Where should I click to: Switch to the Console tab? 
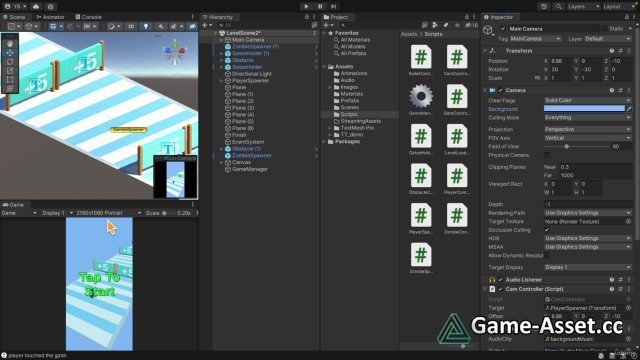click(x=89, y=17)
